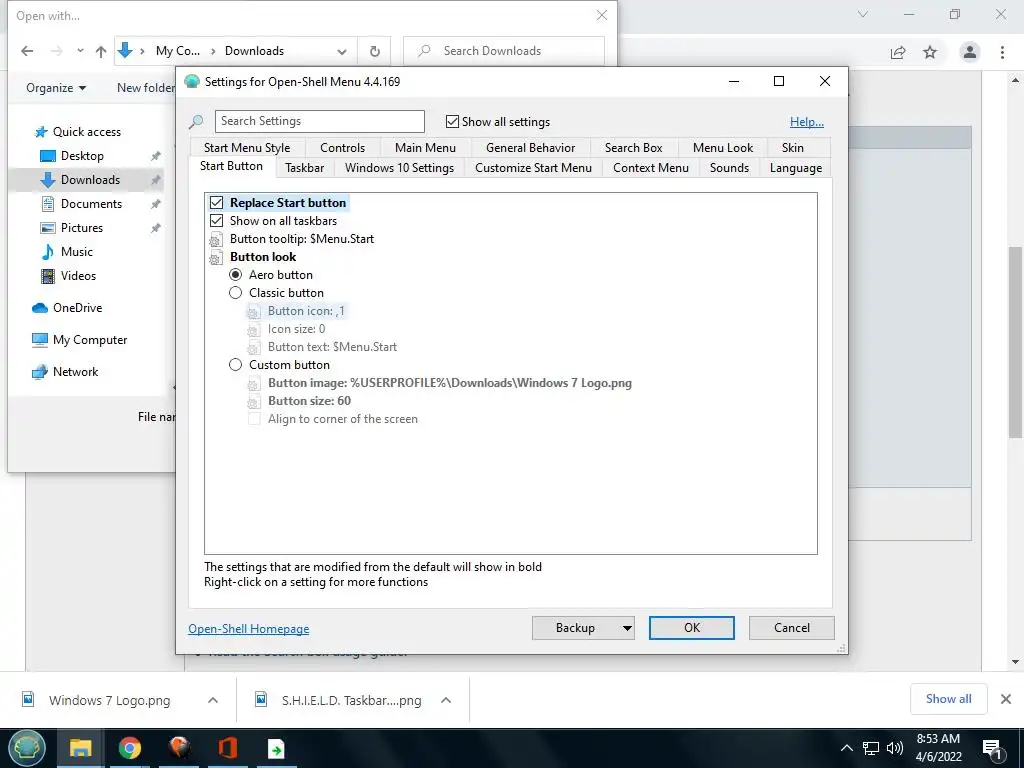The height and width of the screenshot is (768, 1024).
Task: Visit the Open-Shell Homepage link
Action: click(x=249, y=629)
